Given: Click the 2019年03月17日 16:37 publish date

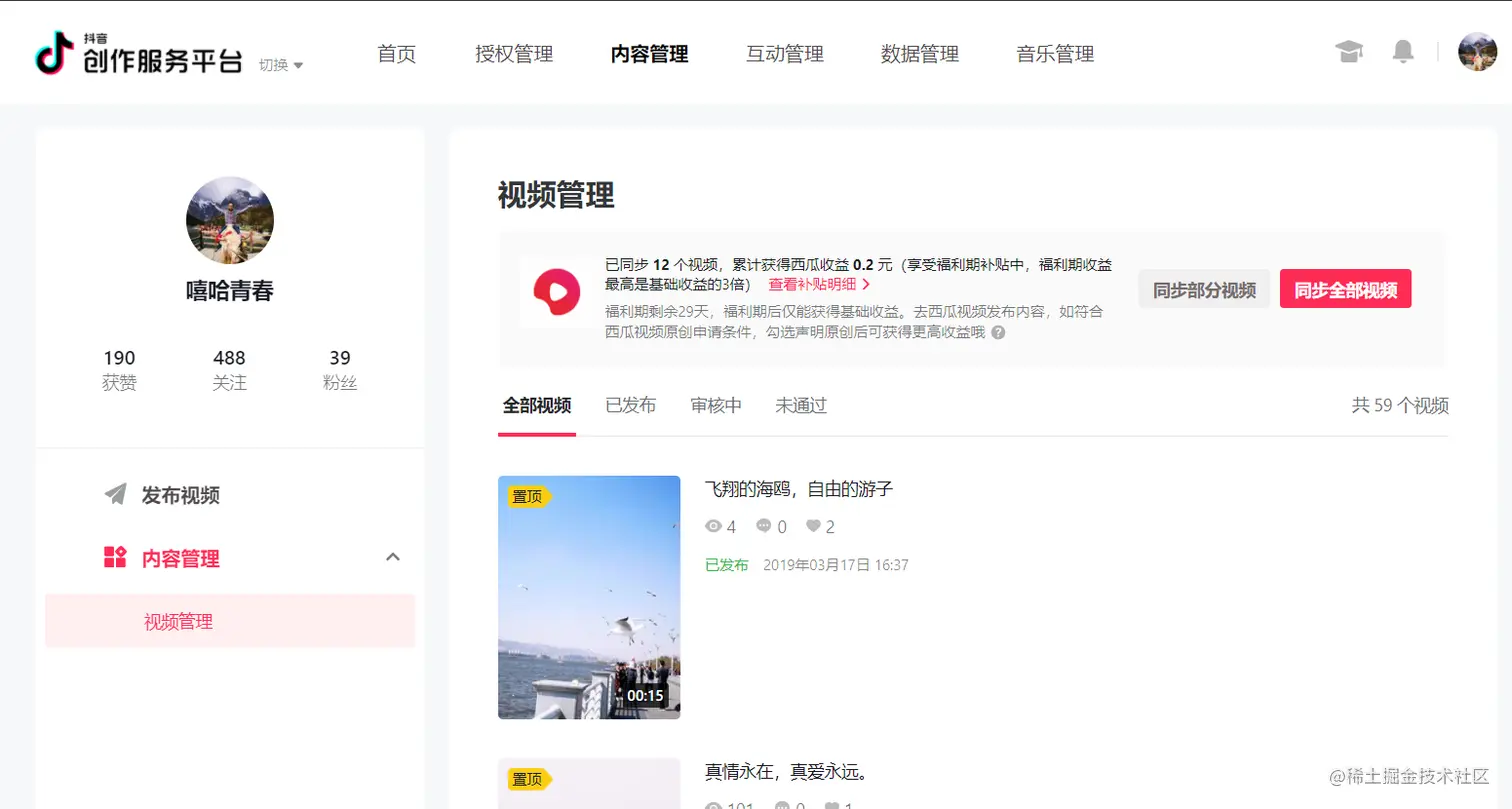Looking at the screenshot, I should [x=835, y=565].
